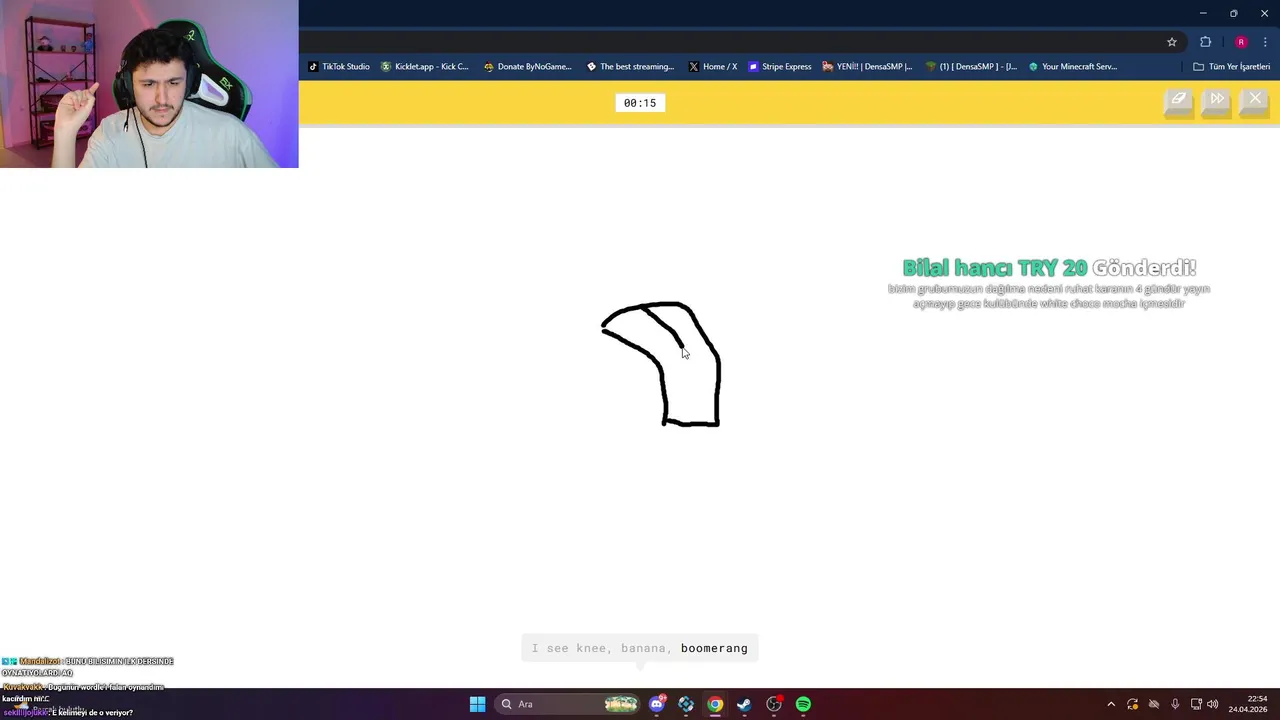Click the word 'knee' in the guess bubble
Viewport: 1280px width, 720px height.
tap(591, 648)
